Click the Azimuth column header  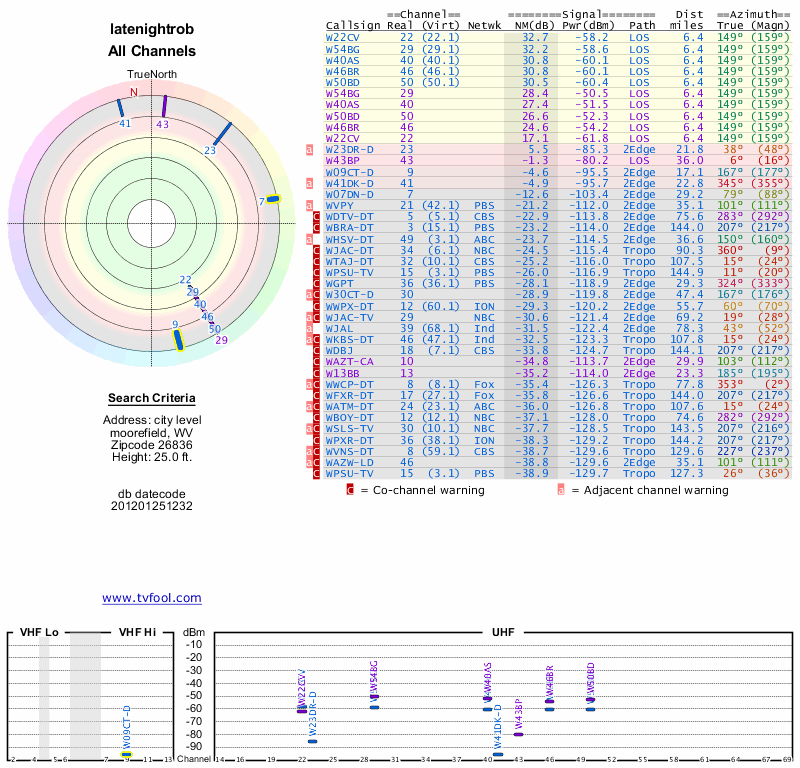[750, 12]
